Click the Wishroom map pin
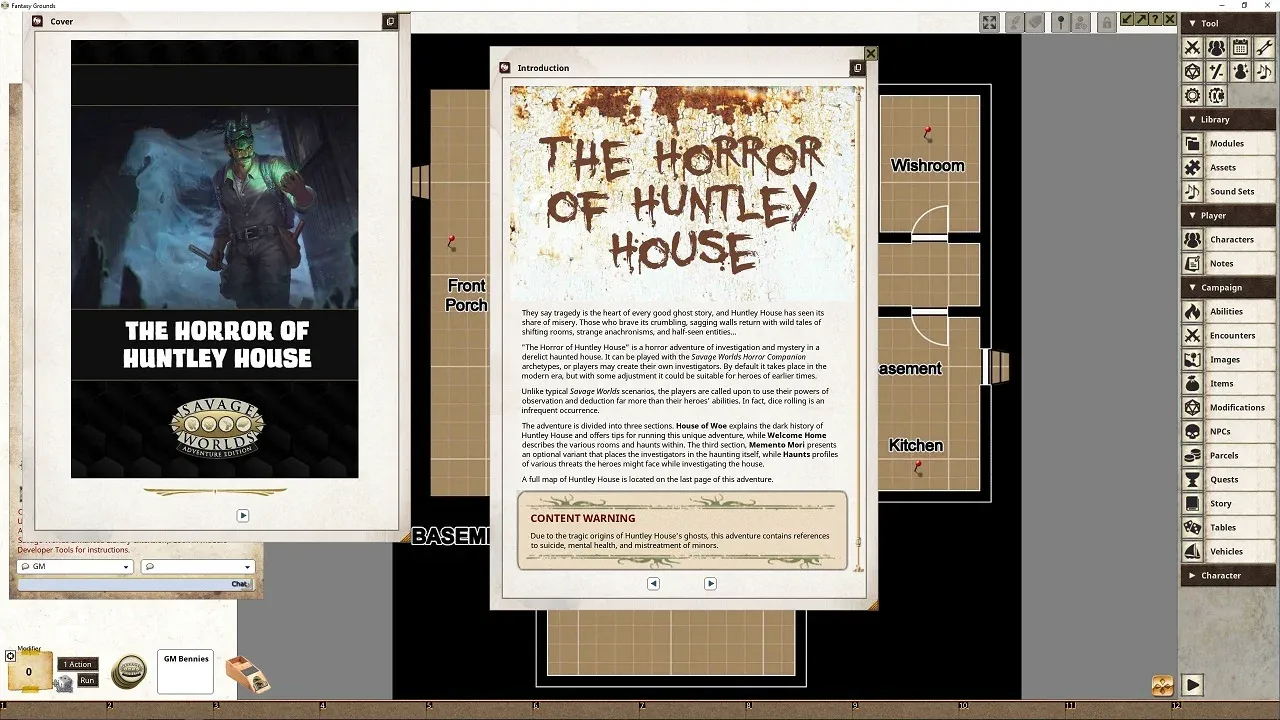This screenshot has width=1280, height=720. [927, 132]
